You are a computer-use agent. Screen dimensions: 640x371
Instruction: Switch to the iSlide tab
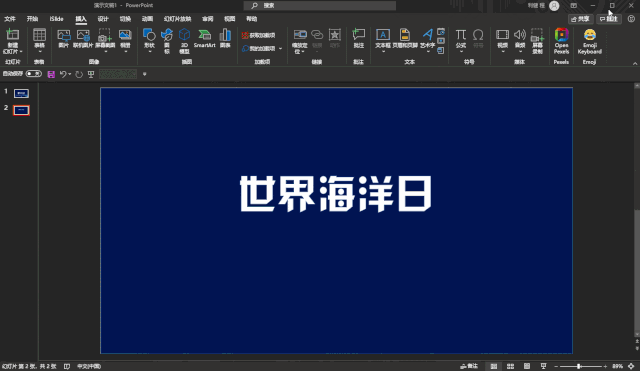pyautogui.click(x=56, y=19)
